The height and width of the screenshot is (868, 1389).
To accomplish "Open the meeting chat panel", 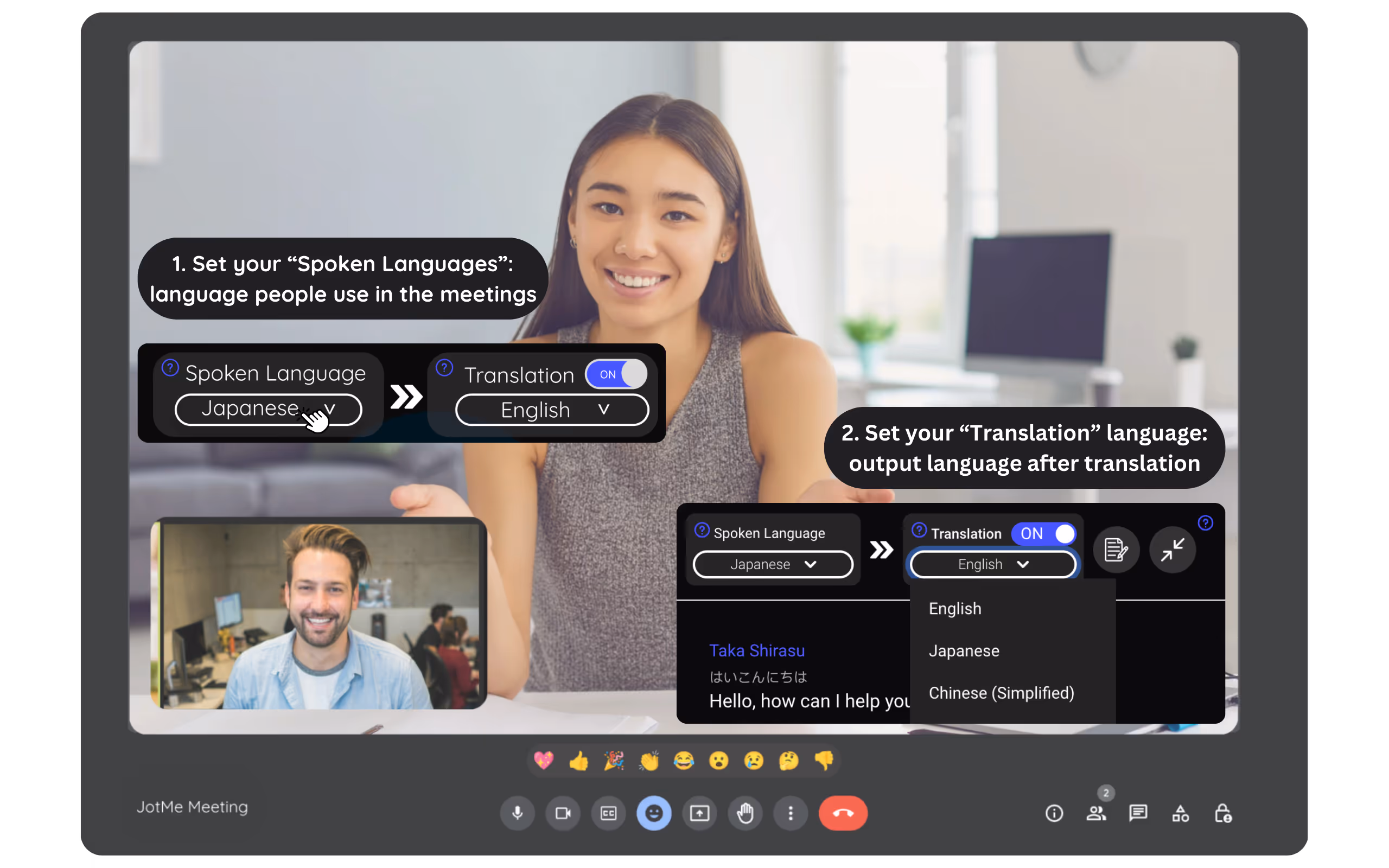I will coord(1138,813).
